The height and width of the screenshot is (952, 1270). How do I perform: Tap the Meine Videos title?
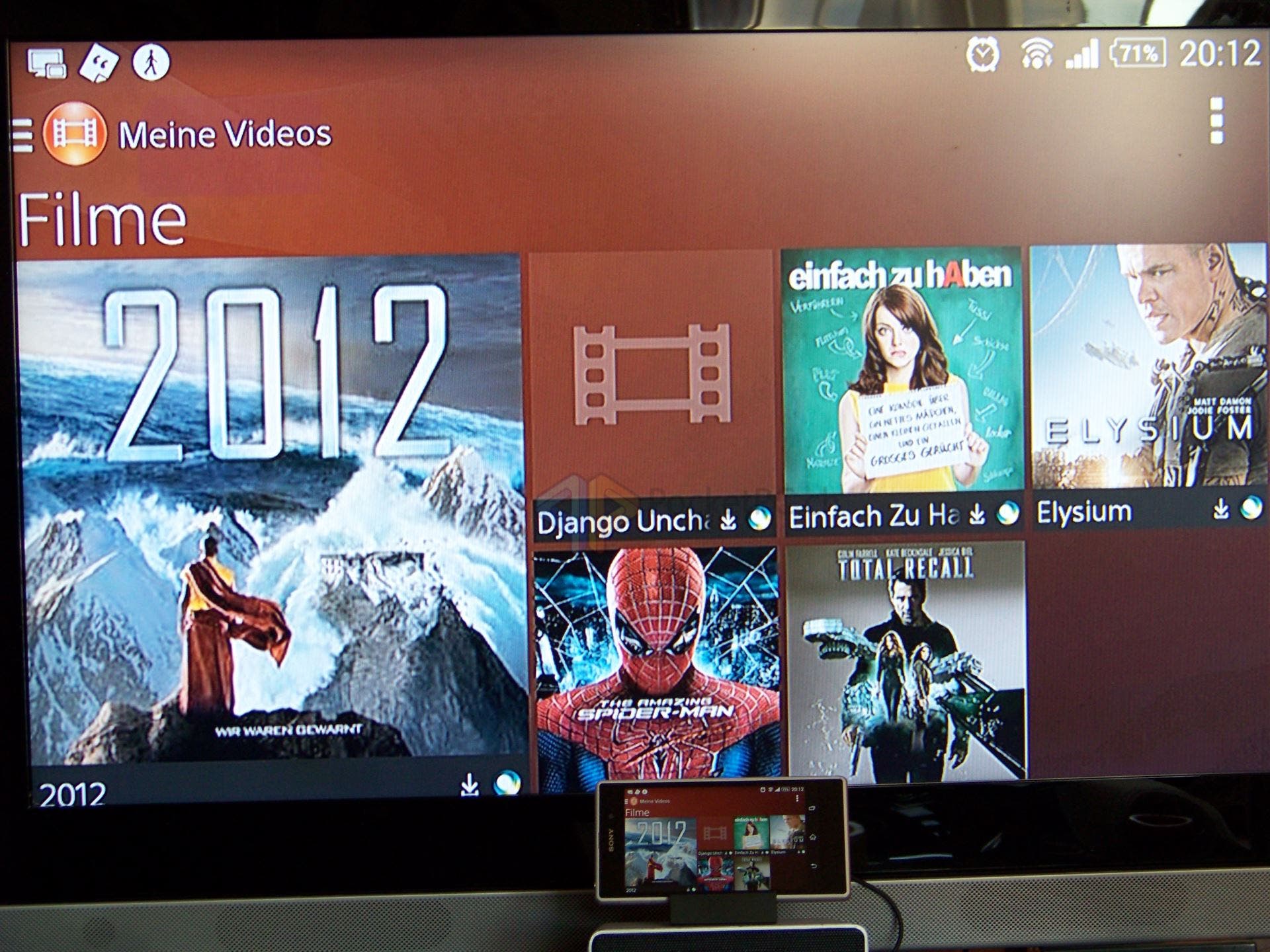pos(225,134)
